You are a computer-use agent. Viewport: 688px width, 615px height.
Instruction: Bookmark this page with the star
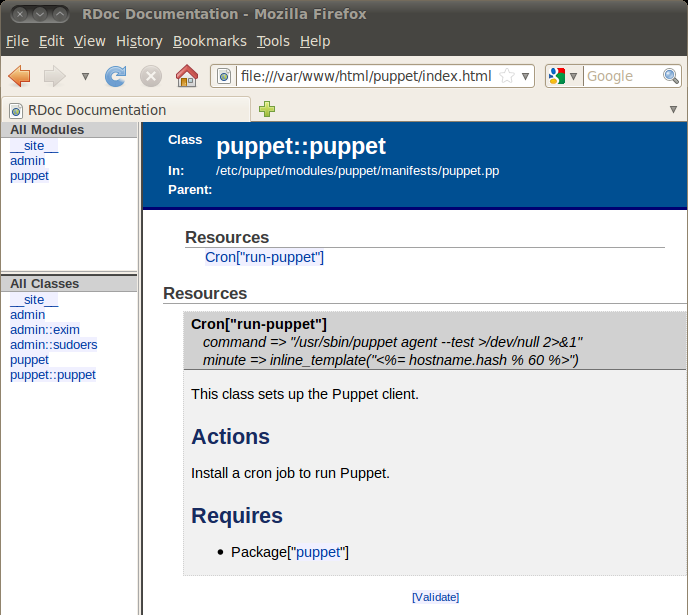point(507,76)
